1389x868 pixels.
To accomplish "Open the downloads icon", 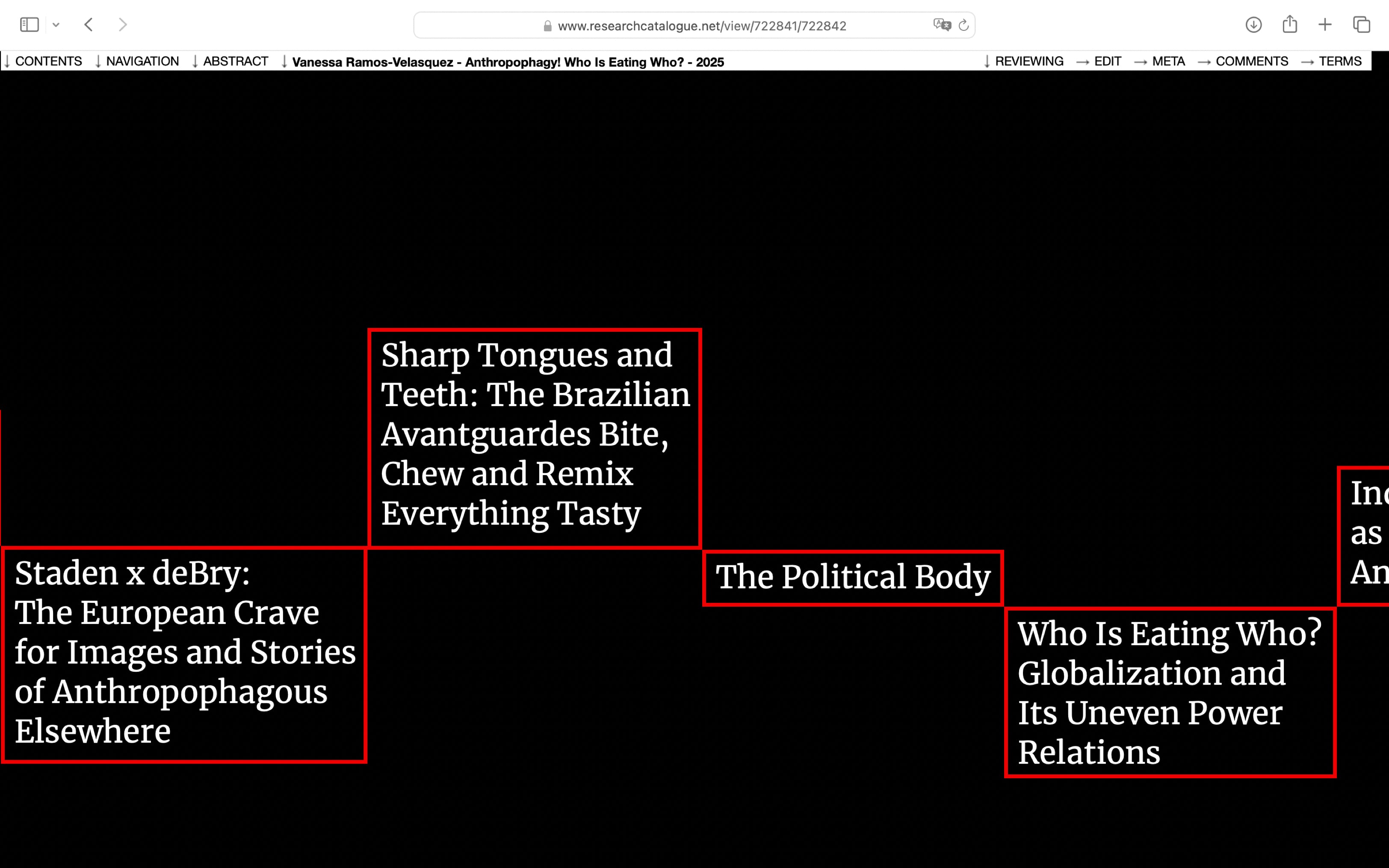I will (1253, 25).
